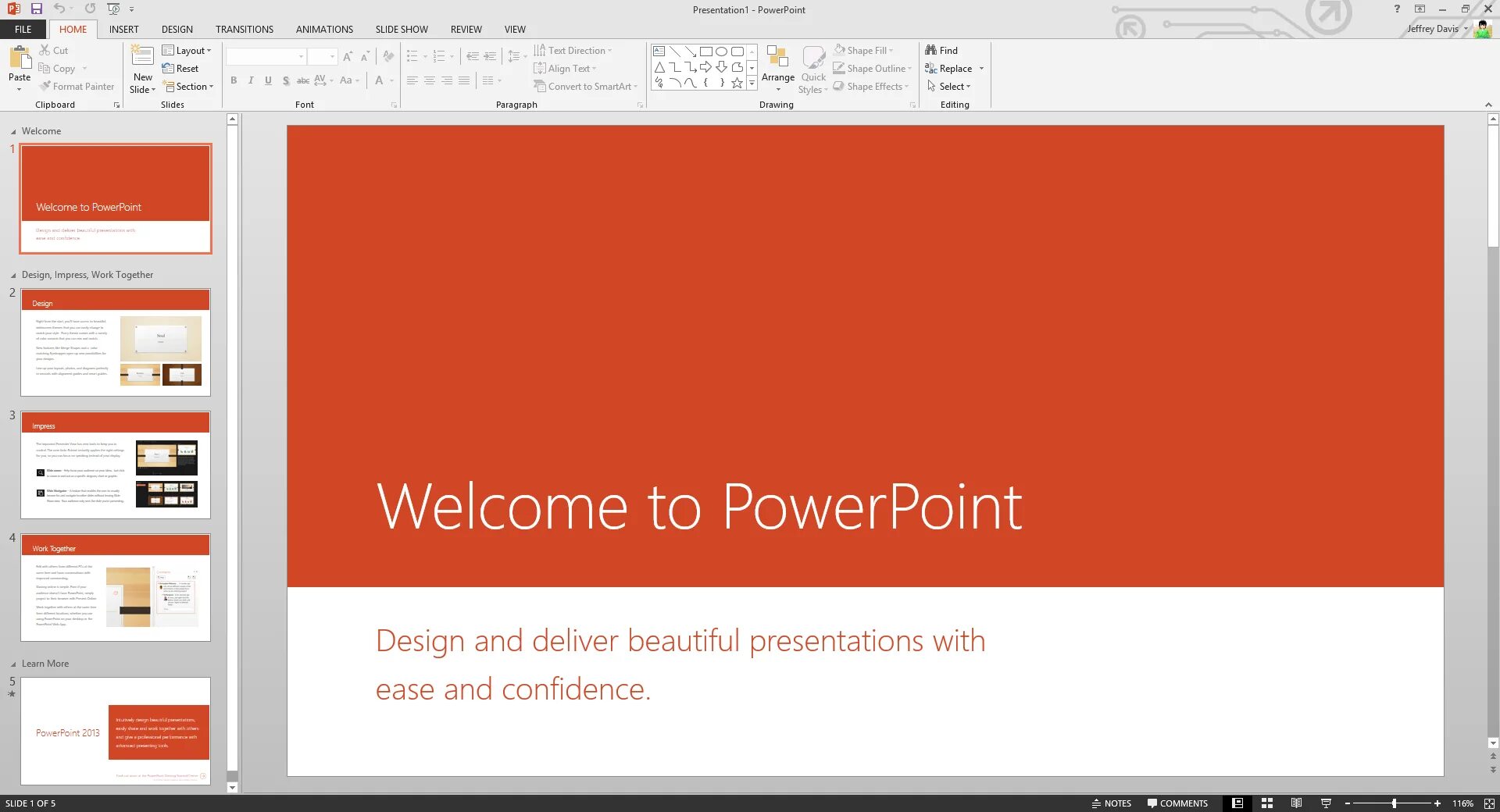The image size is (1500, 812).
Task: Select the rectangle shape in the gallery
Action: (706, 52)
